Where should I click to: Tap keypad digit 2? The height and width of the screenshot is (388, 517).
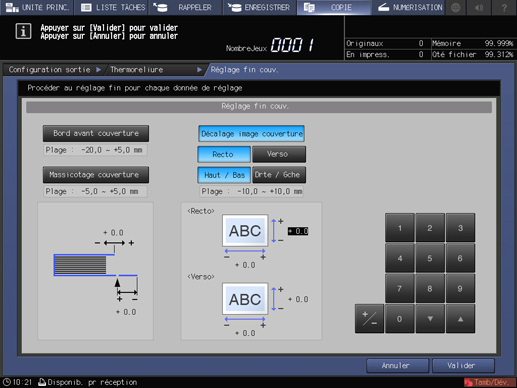pos(430,228)
